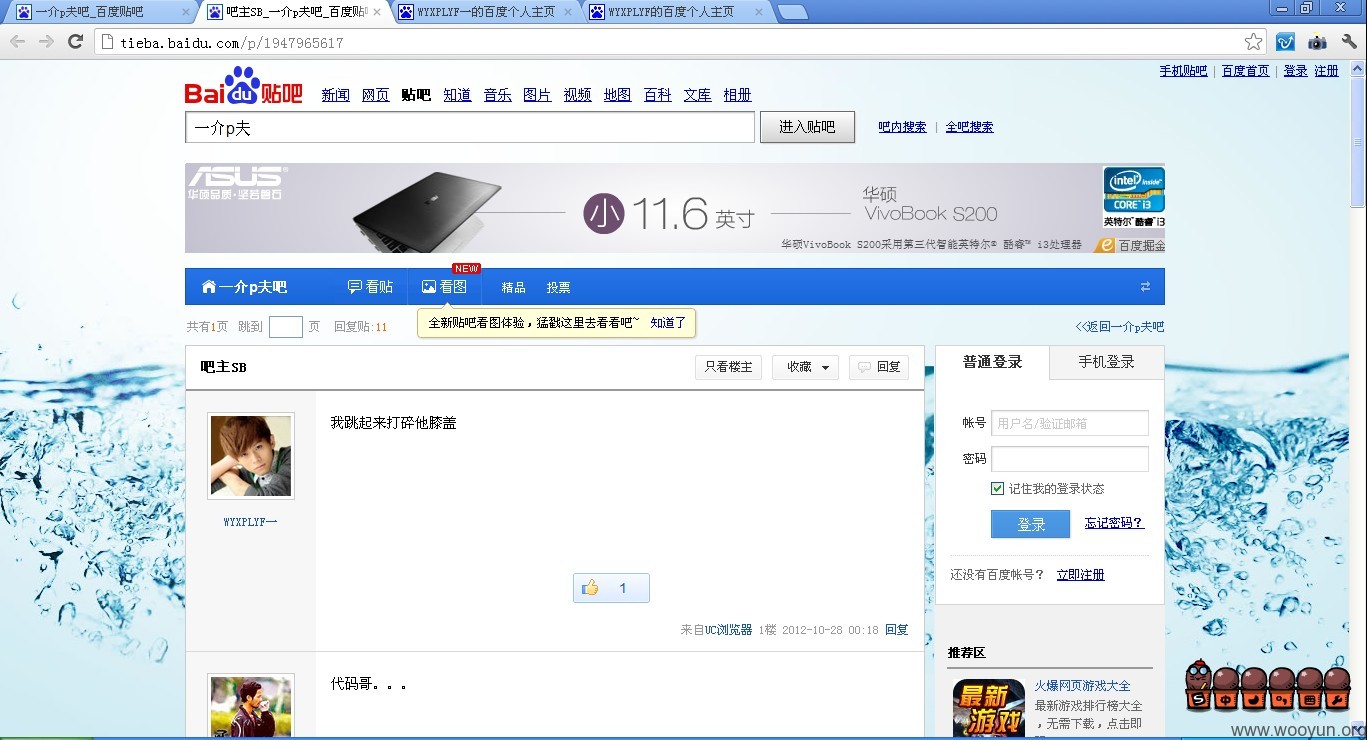Open 知道 link in top navigation
Viewport: 1367px width, 740px height.
457,95
